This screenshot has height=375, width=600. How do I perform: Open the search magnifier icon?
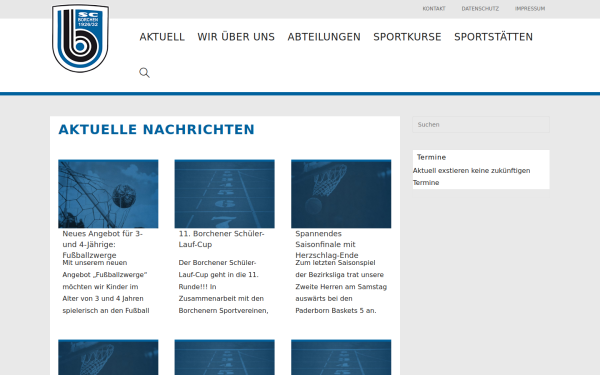(x=144, y=72)
